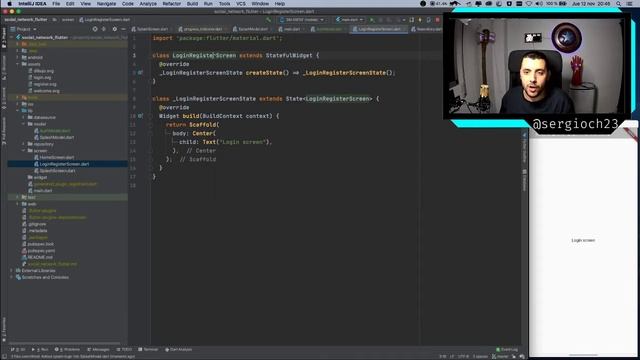Screen dimensions: 640x360
Task: Click the locate file target icon in Project panel
Action: (x=95, y=29)
